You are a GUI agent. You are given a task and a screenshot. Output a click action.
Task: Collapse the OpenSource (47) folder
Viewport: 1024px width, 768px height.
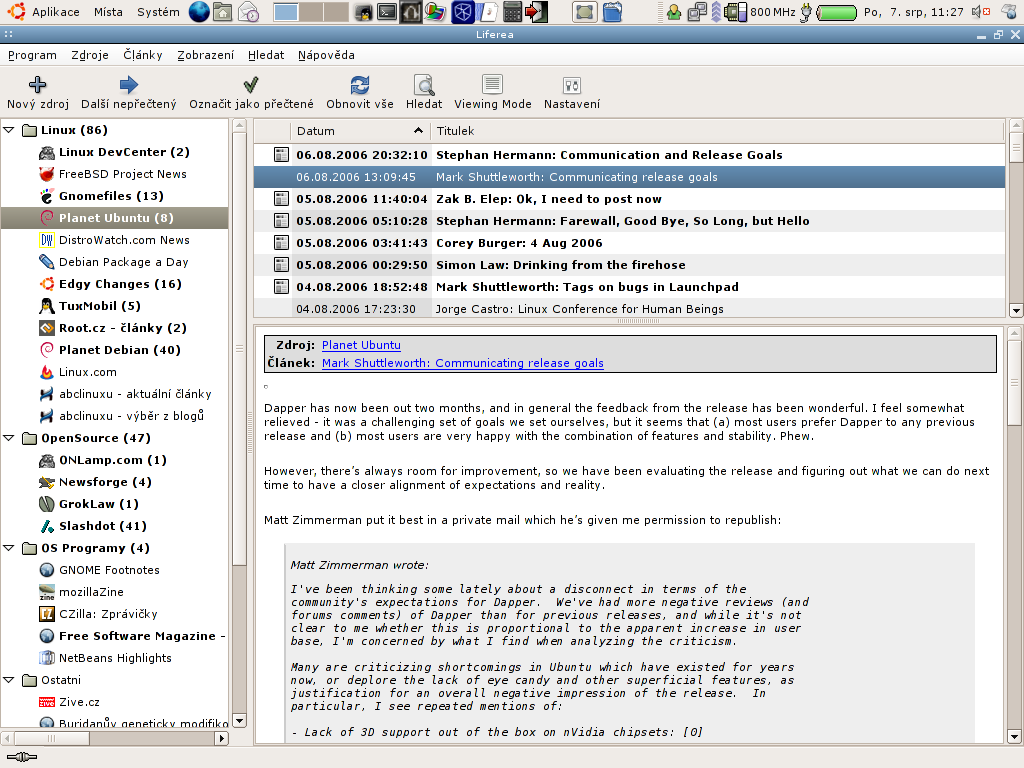[9, 438]
